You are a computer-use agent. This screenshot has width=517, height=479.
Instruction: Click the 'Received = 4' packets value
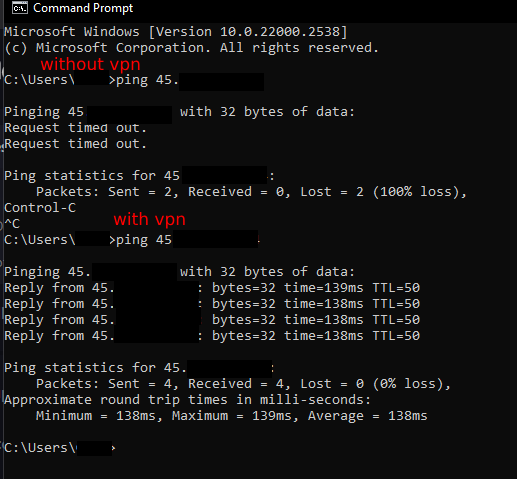tap(236, 384)
